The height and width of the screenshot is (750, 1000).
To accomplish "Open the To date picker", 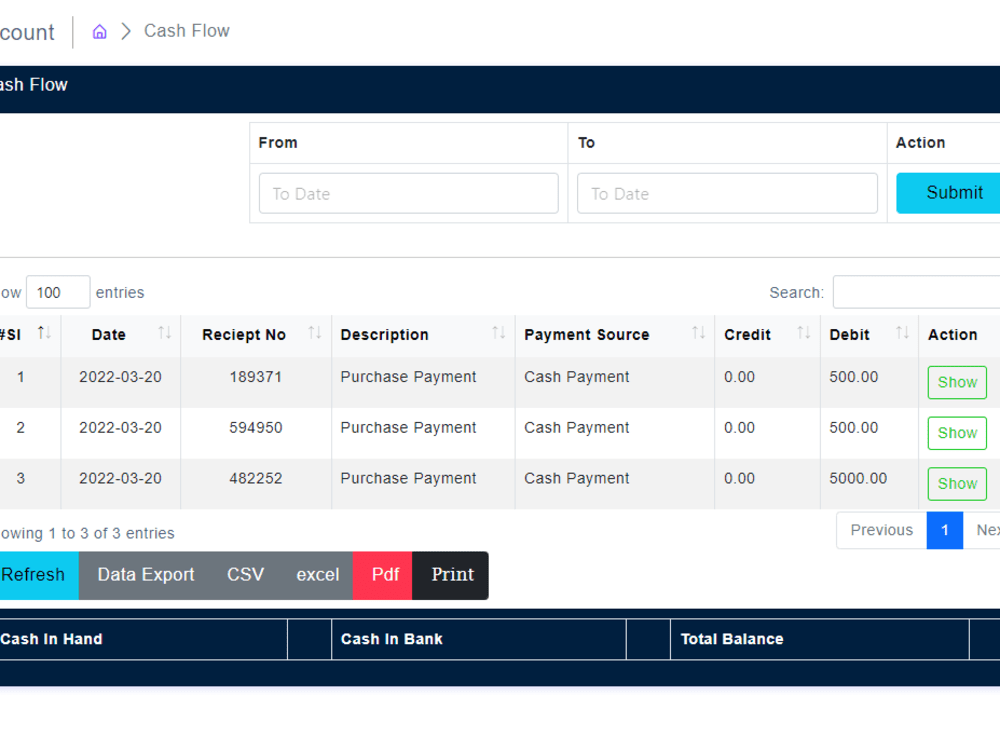I will pyautogui.click(x=727, y=193).
